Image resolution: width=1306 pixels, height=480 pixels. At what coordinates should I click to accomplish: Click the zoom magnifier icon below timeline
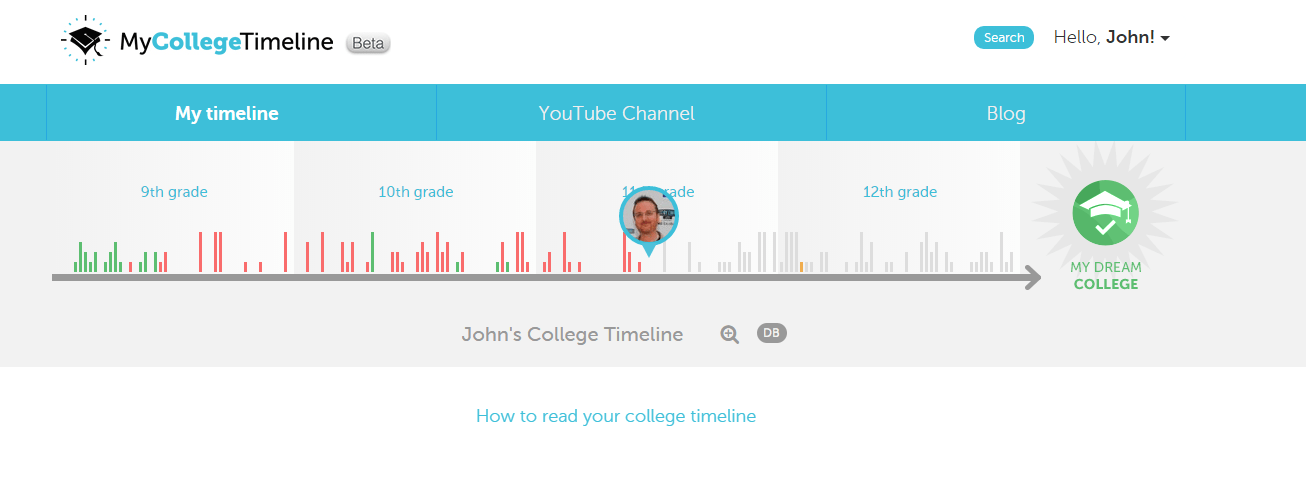click(x=730, y=335)
